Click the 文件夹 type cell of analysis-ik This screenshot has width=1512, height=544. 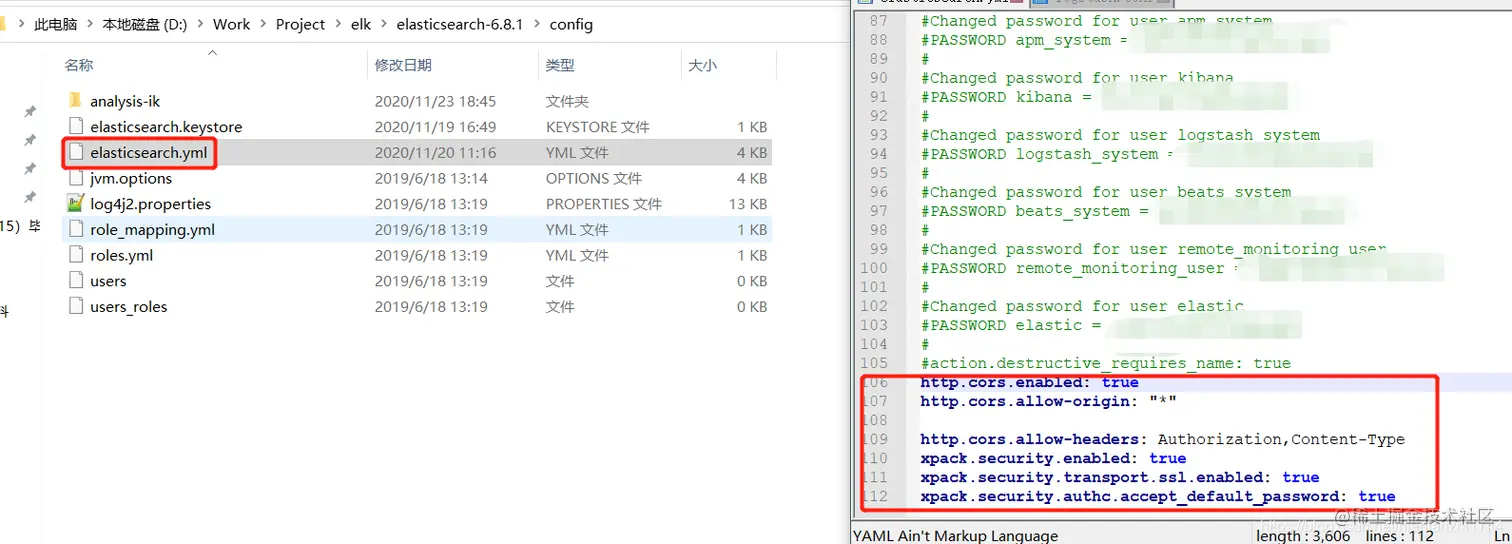(567, 101)
